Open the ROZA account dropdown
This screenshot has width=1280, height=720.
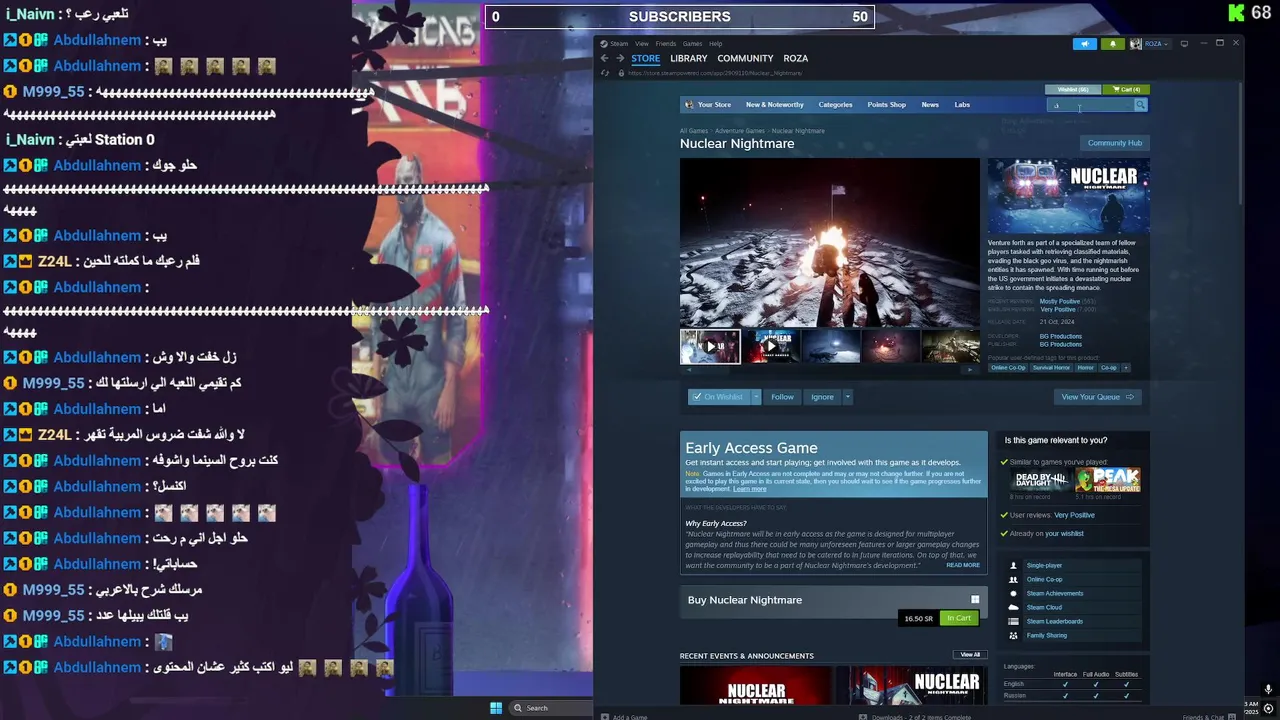click(1156, 44)
